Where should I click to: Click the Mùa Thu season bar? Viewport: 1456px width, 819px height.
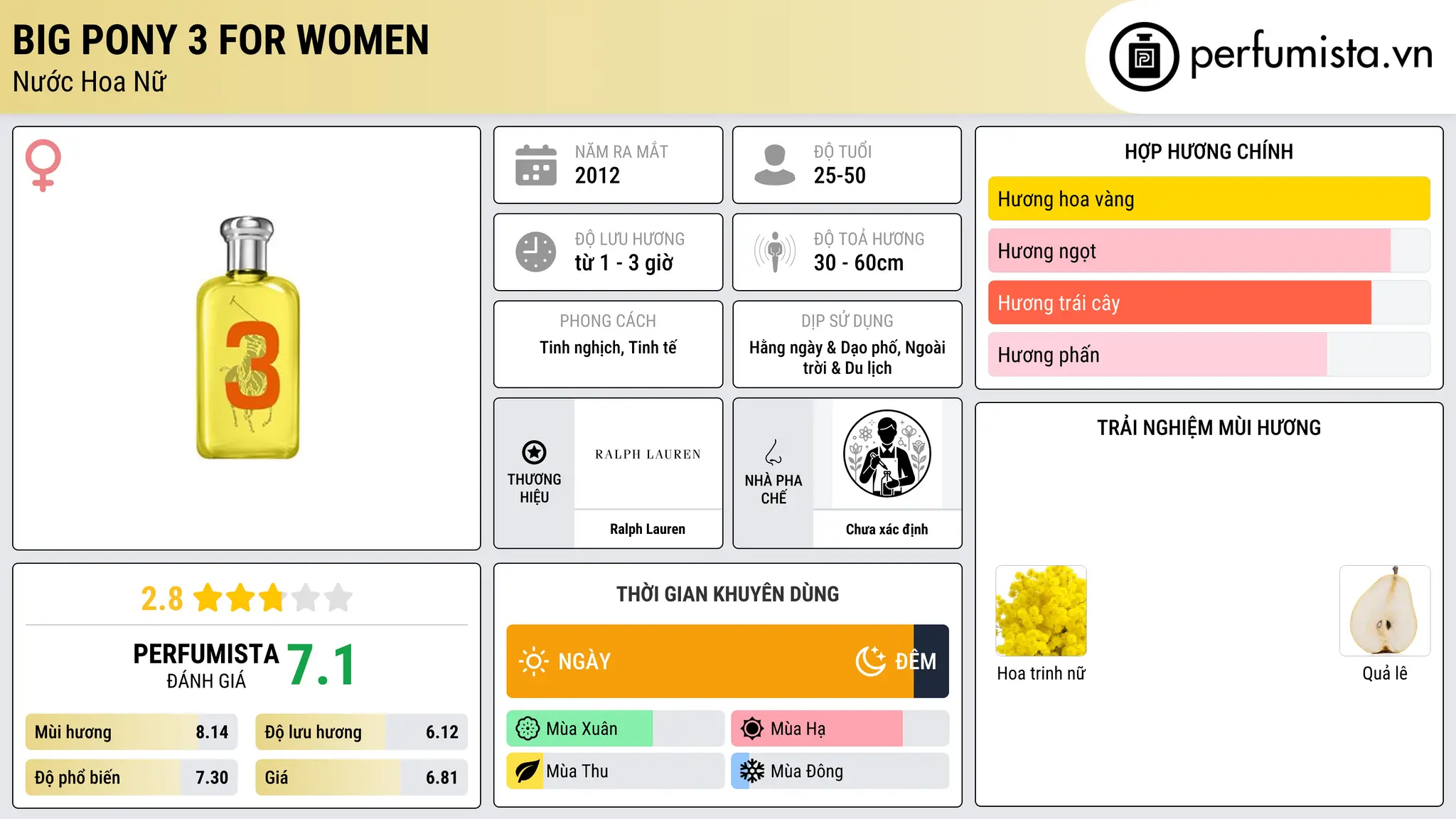point(616,771)
